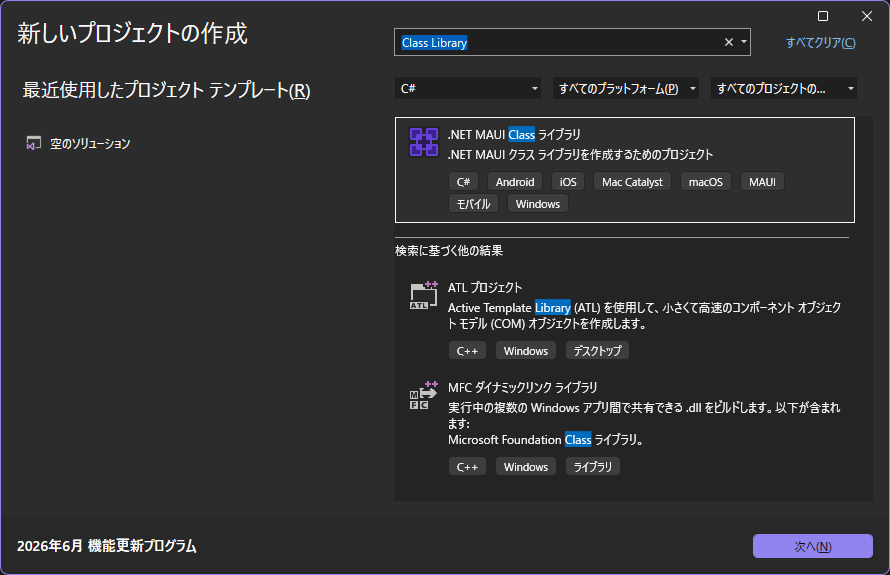Click the Microsoft Foundation Class ライブラリ text
The image size is (890, 575).
tap(545, 440)
